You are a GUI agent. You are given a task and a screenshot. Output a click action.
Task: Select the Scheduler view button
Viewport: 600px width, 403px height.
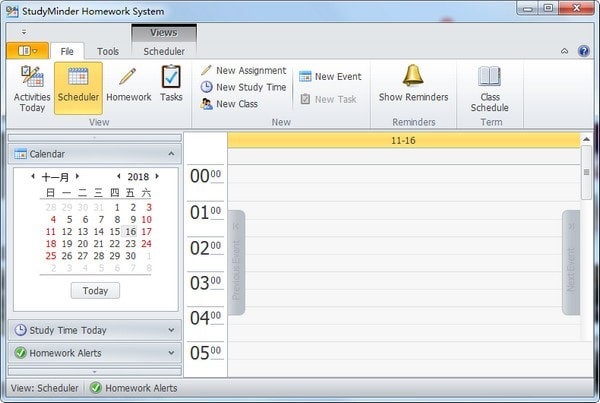pyautogui.click(x=78, y=88)
